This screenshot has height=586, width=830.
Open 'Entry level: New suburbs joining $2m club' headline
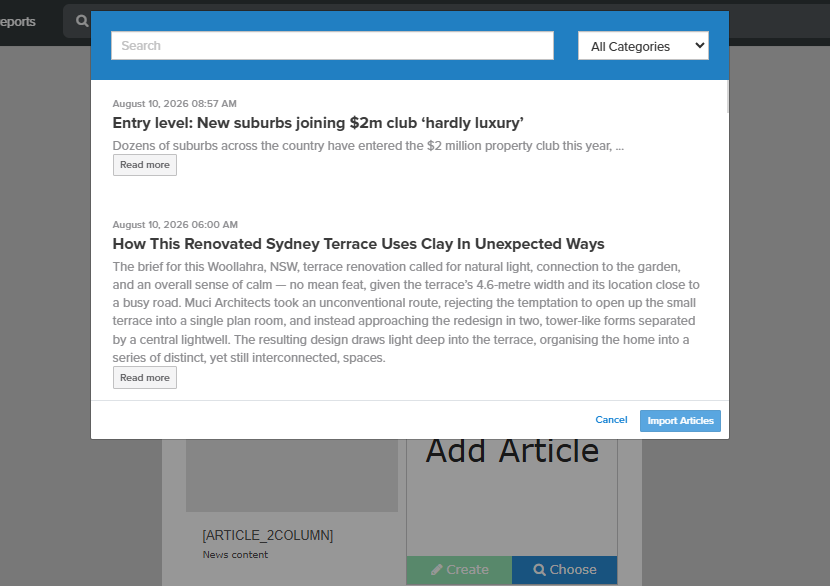(x=318, y=123)
